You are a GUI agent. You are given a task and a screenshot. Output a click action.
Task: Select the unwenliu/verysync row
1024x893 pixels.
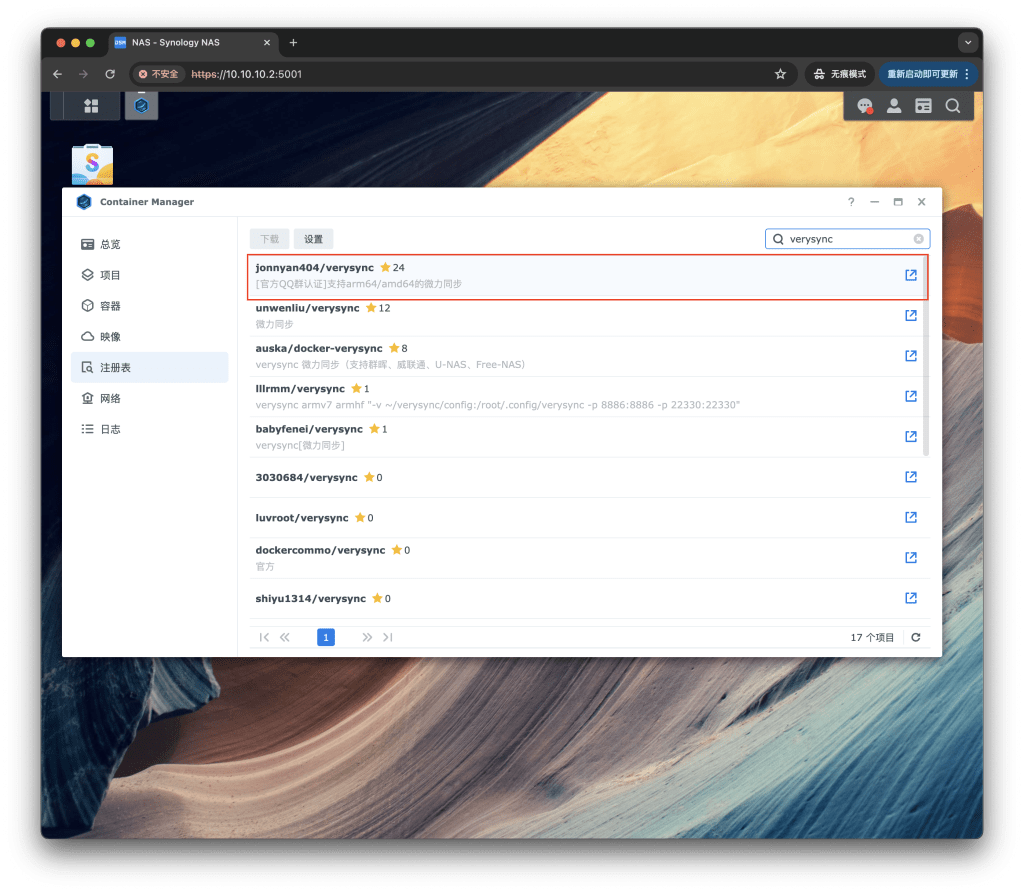pyautogui.click(x=586, y=316)
